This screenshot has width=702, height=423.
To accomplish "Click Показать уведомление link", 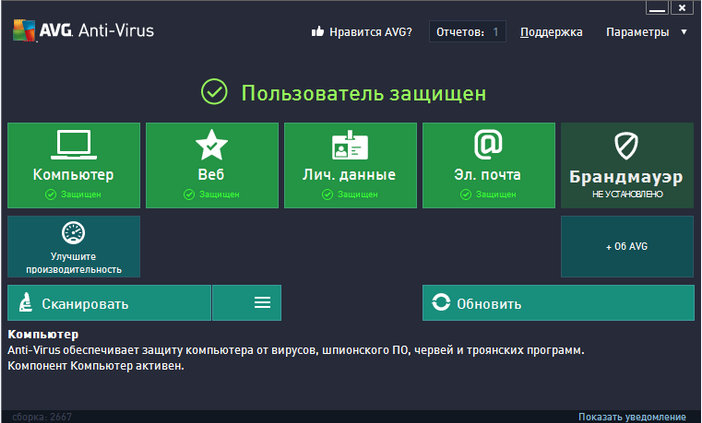I will (x=632, y=417).
